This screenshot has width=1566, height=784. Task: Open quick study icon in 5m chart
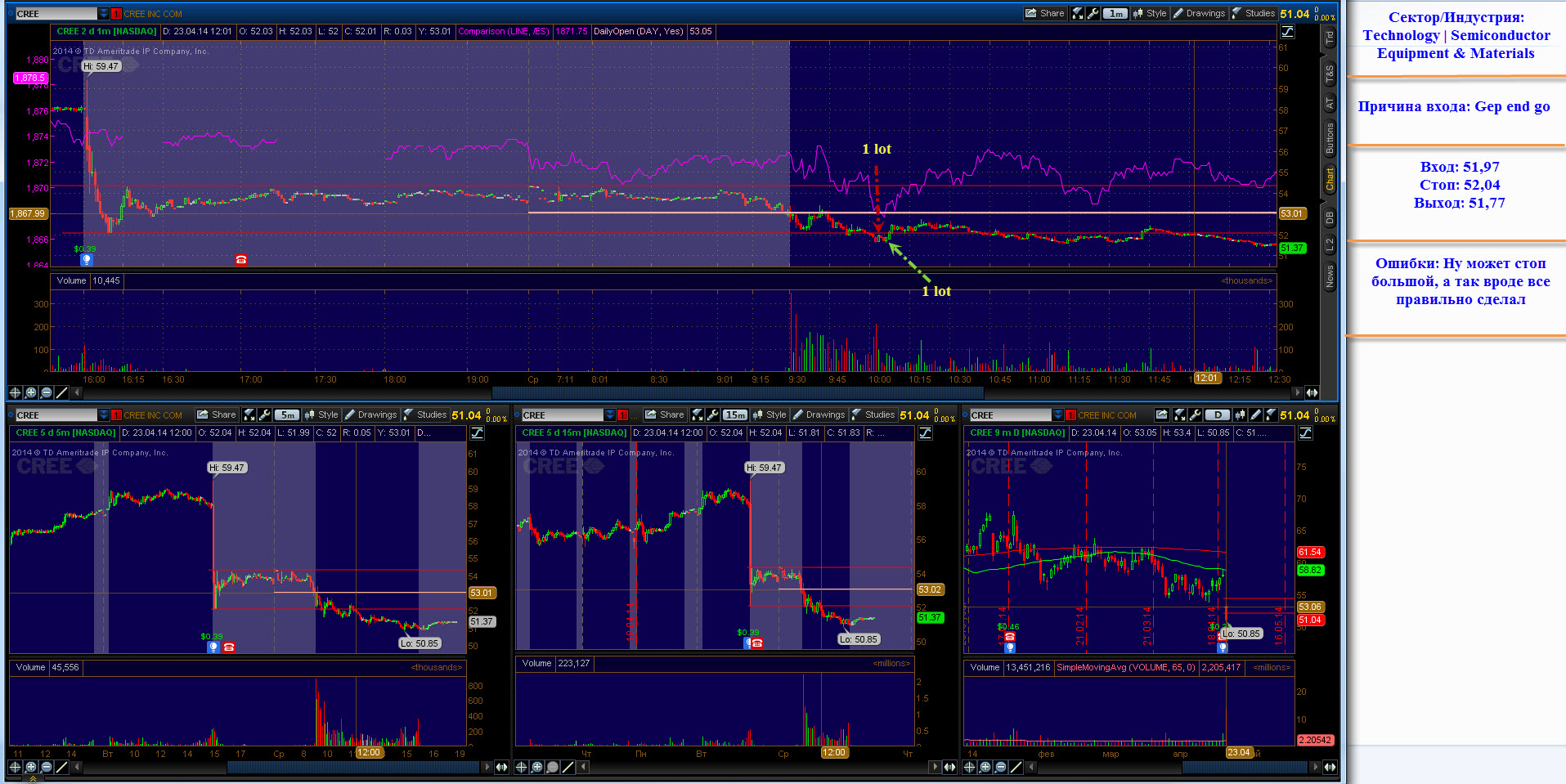(x=249, y=414)
